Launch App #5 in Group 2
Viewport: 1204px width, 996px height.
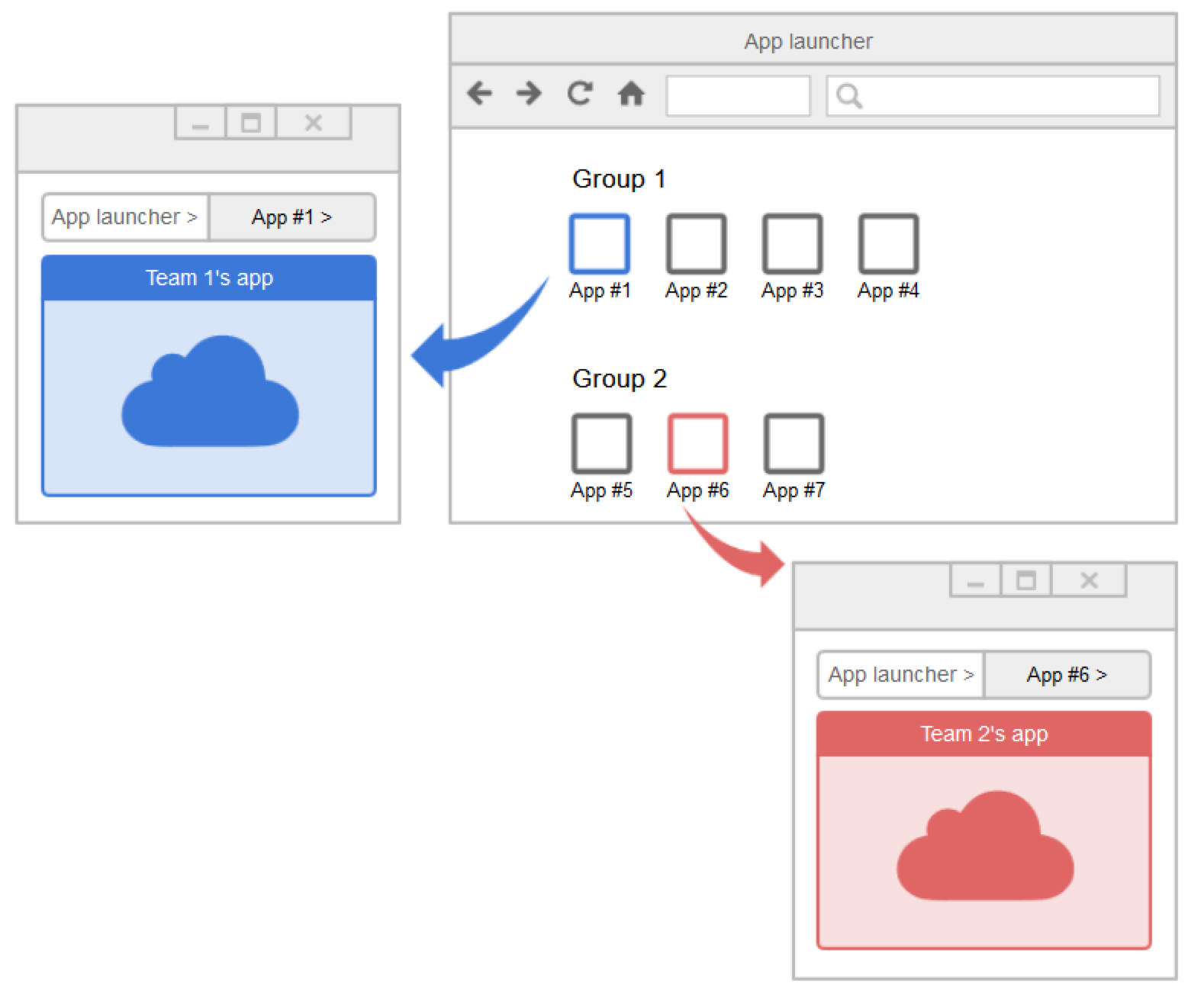[601, 444]
